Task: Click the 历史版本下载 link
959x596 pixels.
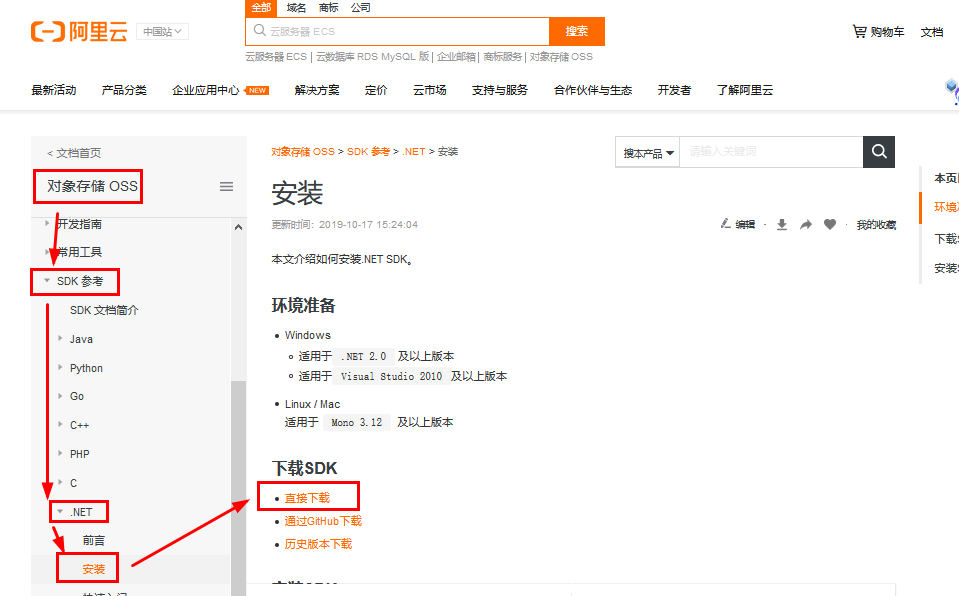Action: pyautogui.click(x=318, y=544)
